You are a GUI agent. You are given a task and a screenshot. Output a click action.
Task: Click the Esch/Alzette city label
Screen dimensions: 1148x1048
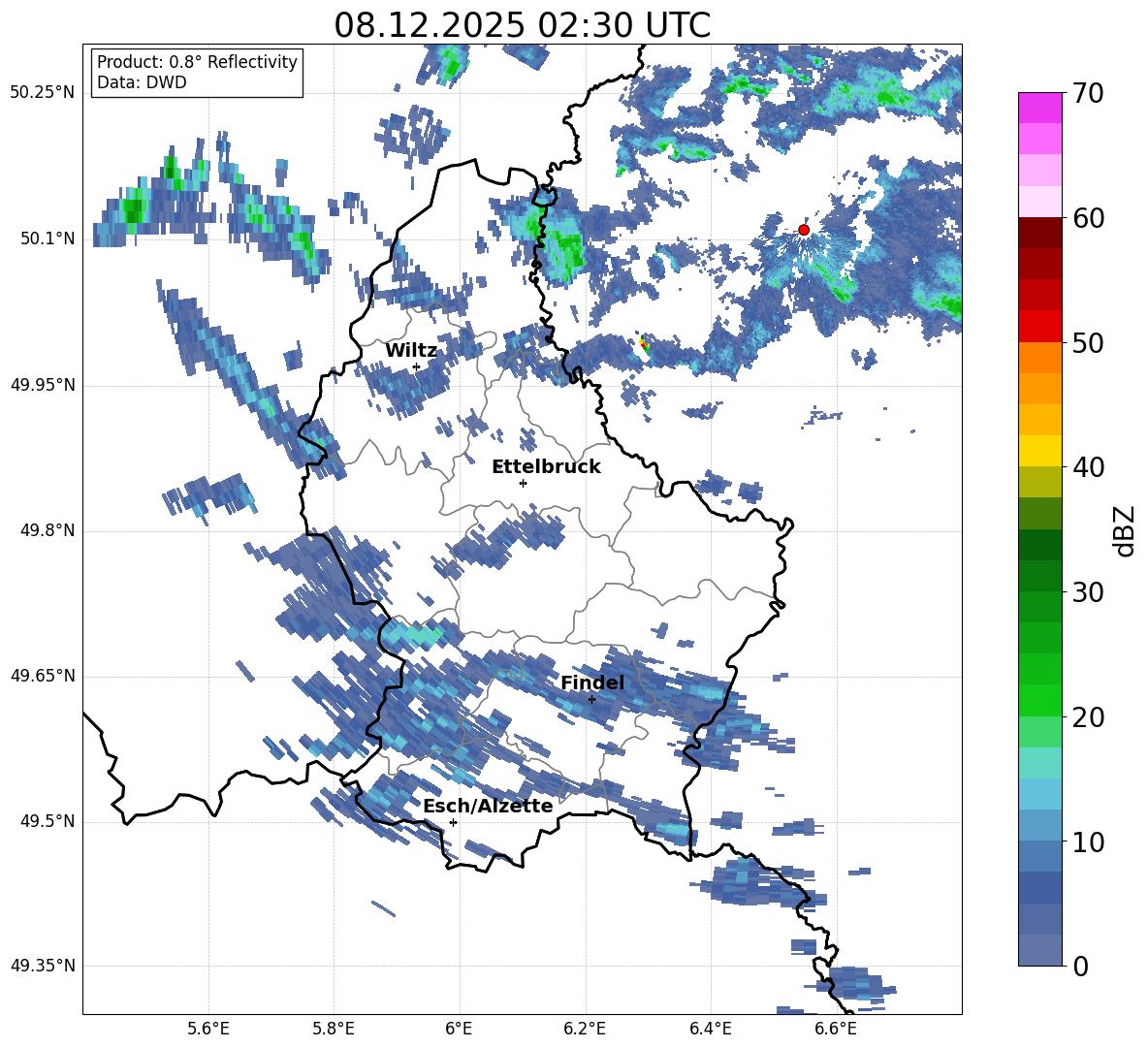[x=488, y=806]
